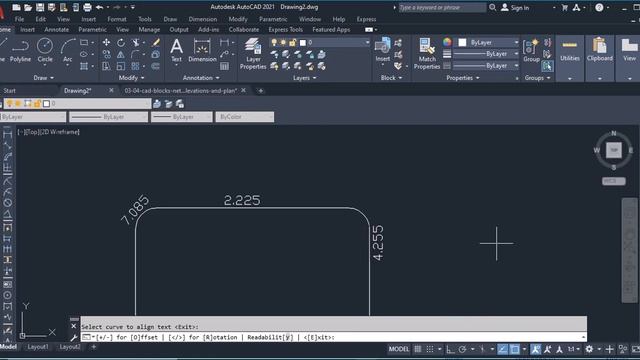The image size is (640, 360).
Task: Click the Rotate tool in Modify panel
Action: [121, 42]
